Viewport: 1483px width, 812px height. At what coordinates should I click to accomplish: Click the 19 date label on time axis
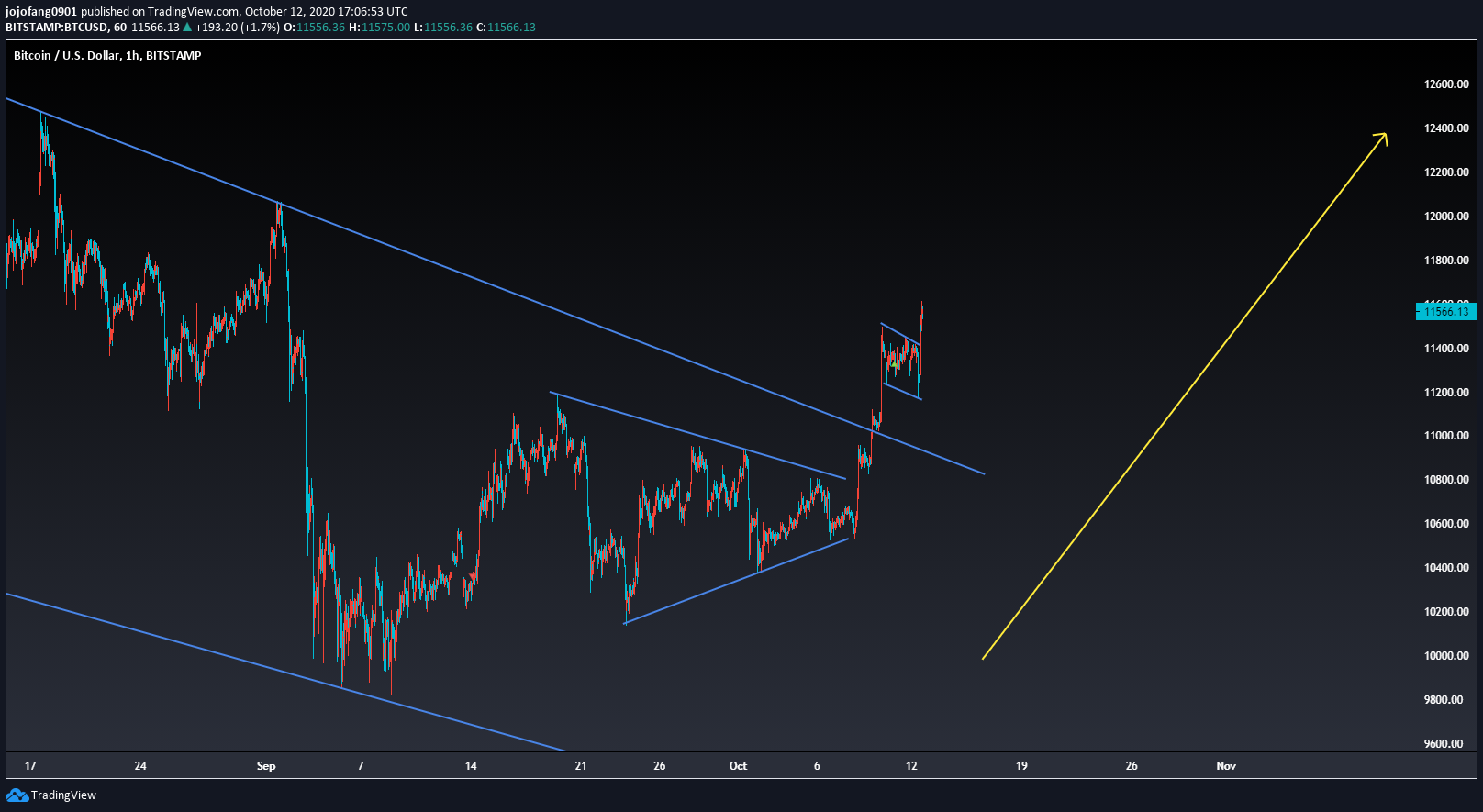pyautogui.click(x=1021, y=766)
